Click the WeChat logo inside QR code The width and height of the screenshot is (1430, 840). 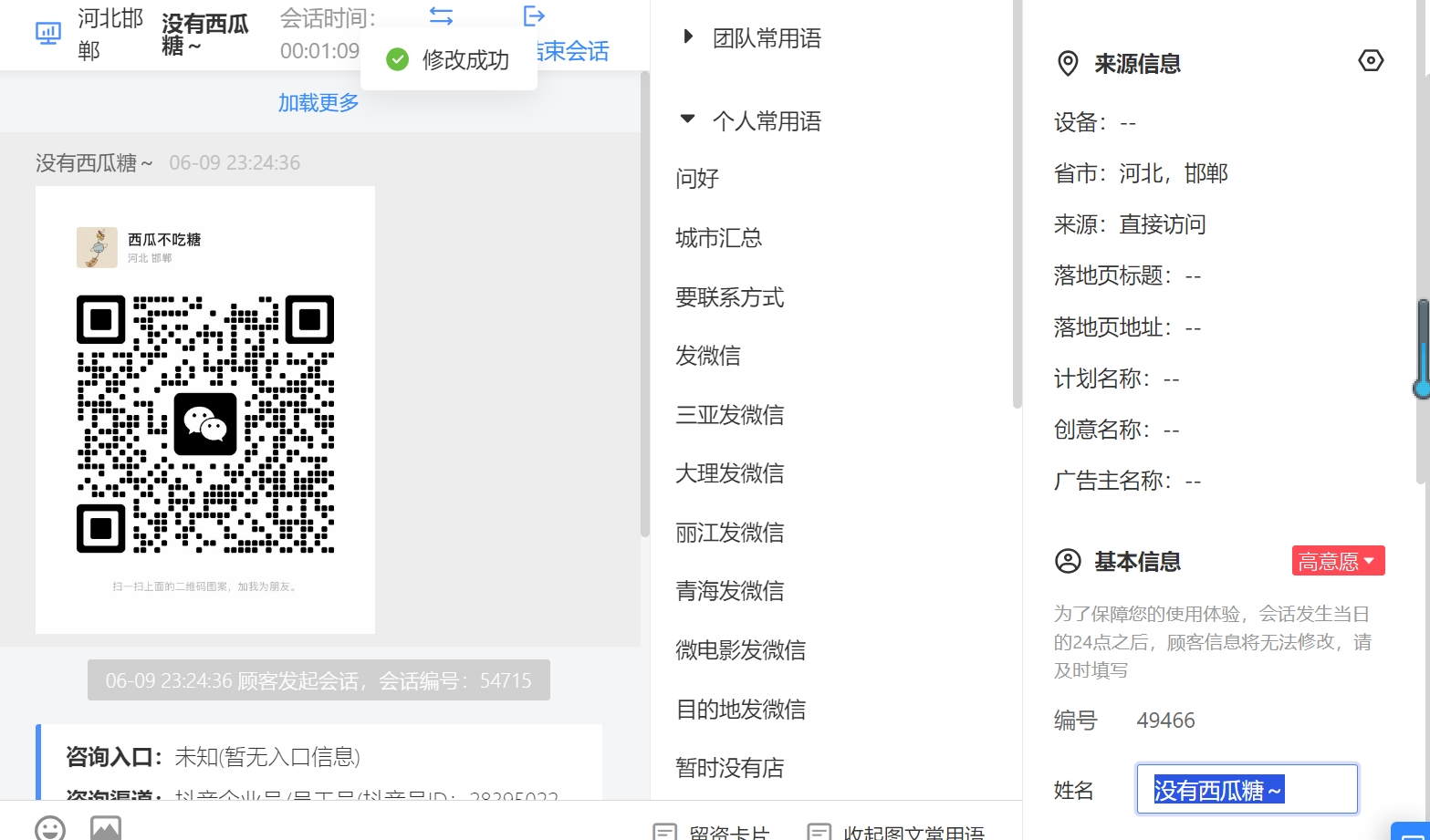205,424
